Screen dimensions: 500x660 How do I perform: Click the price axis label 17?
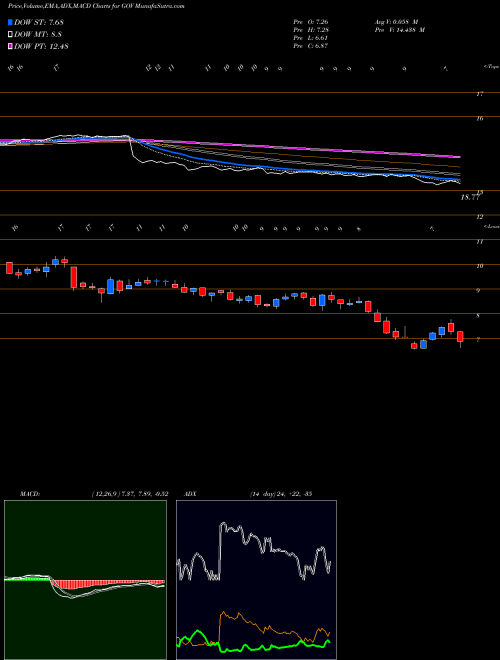pyautogui.click(x=479, y=94)
